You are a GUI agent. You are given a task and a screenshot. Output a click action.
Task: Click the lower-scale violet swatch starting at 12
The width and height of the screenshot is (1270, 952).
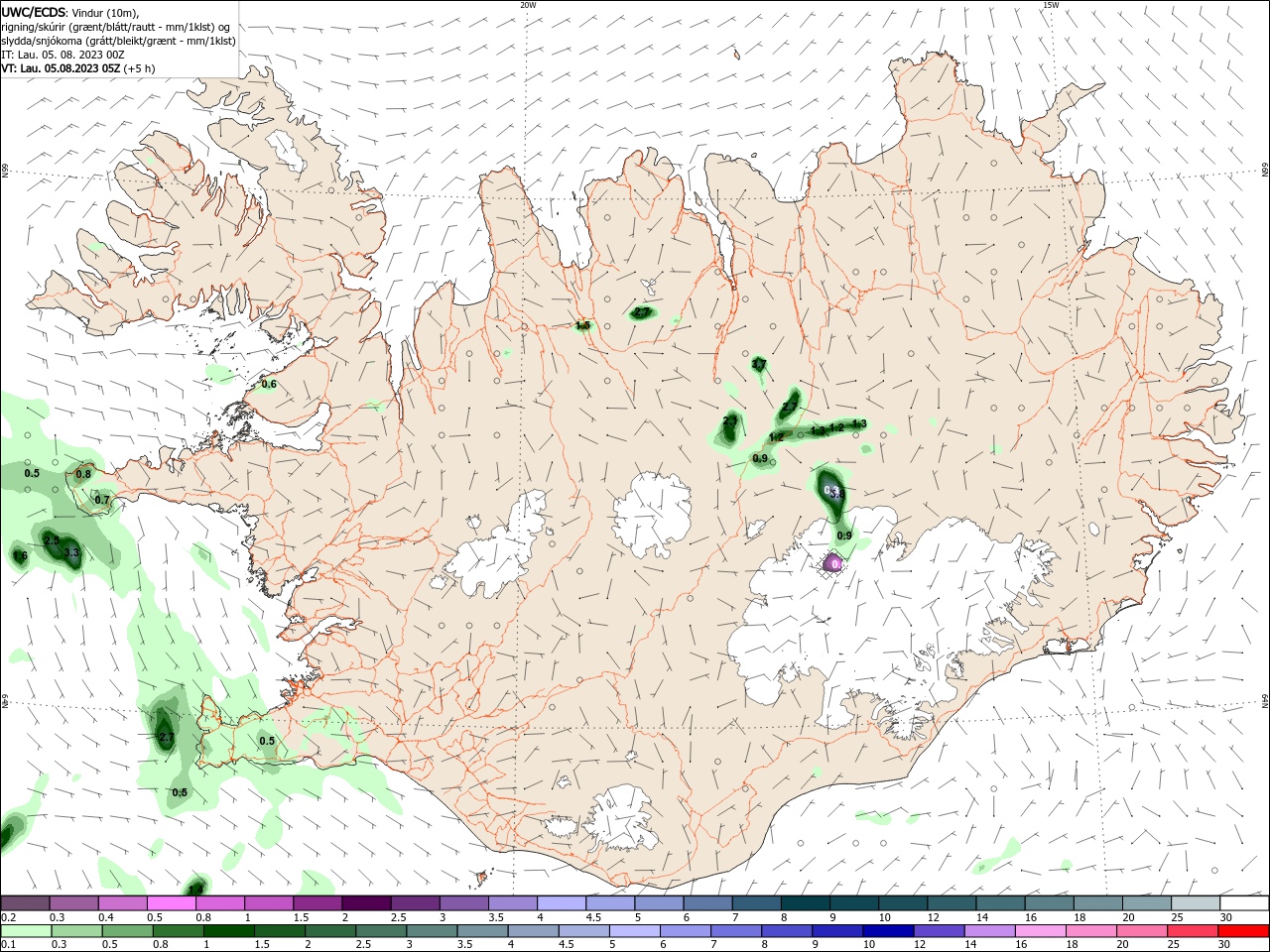[x=940, y=931]
